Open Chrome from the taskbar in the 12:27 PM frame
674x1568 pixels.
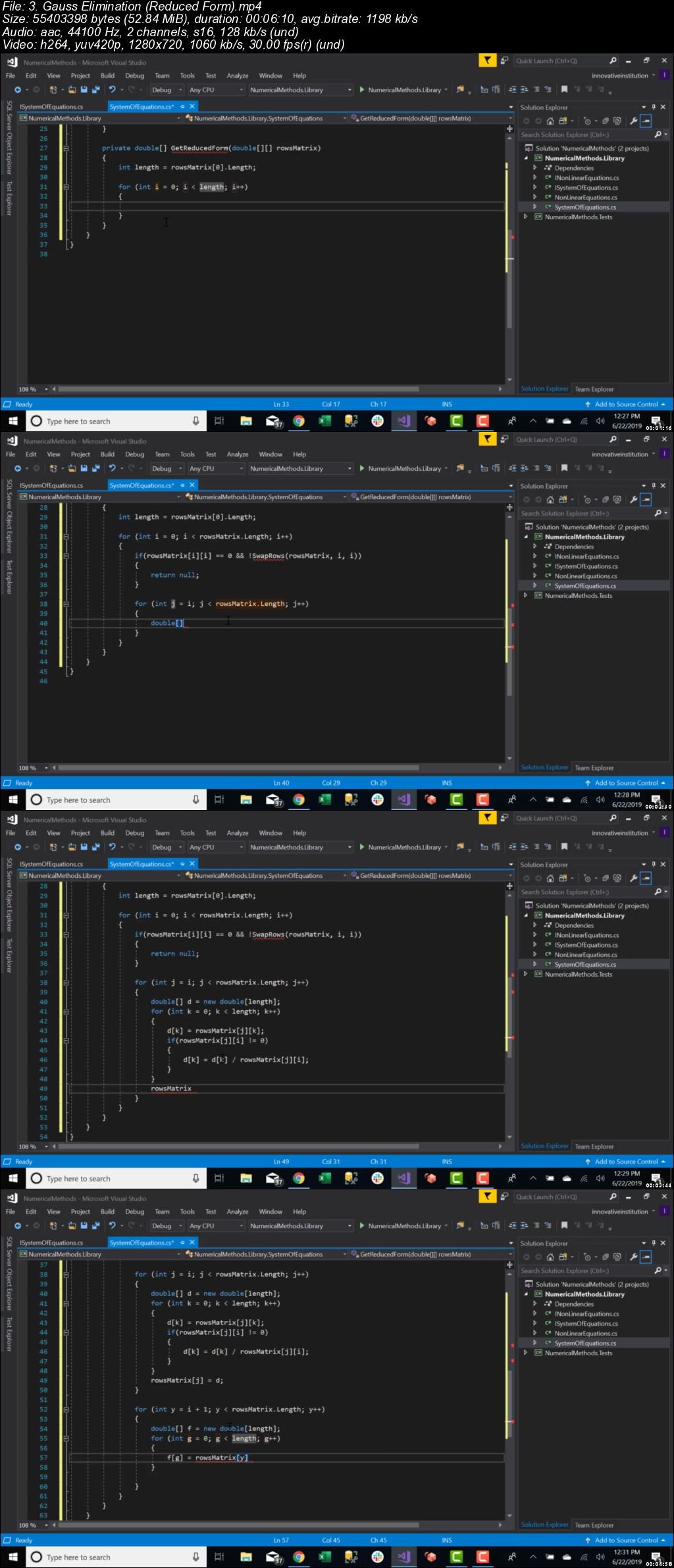[x=299, y=421]
